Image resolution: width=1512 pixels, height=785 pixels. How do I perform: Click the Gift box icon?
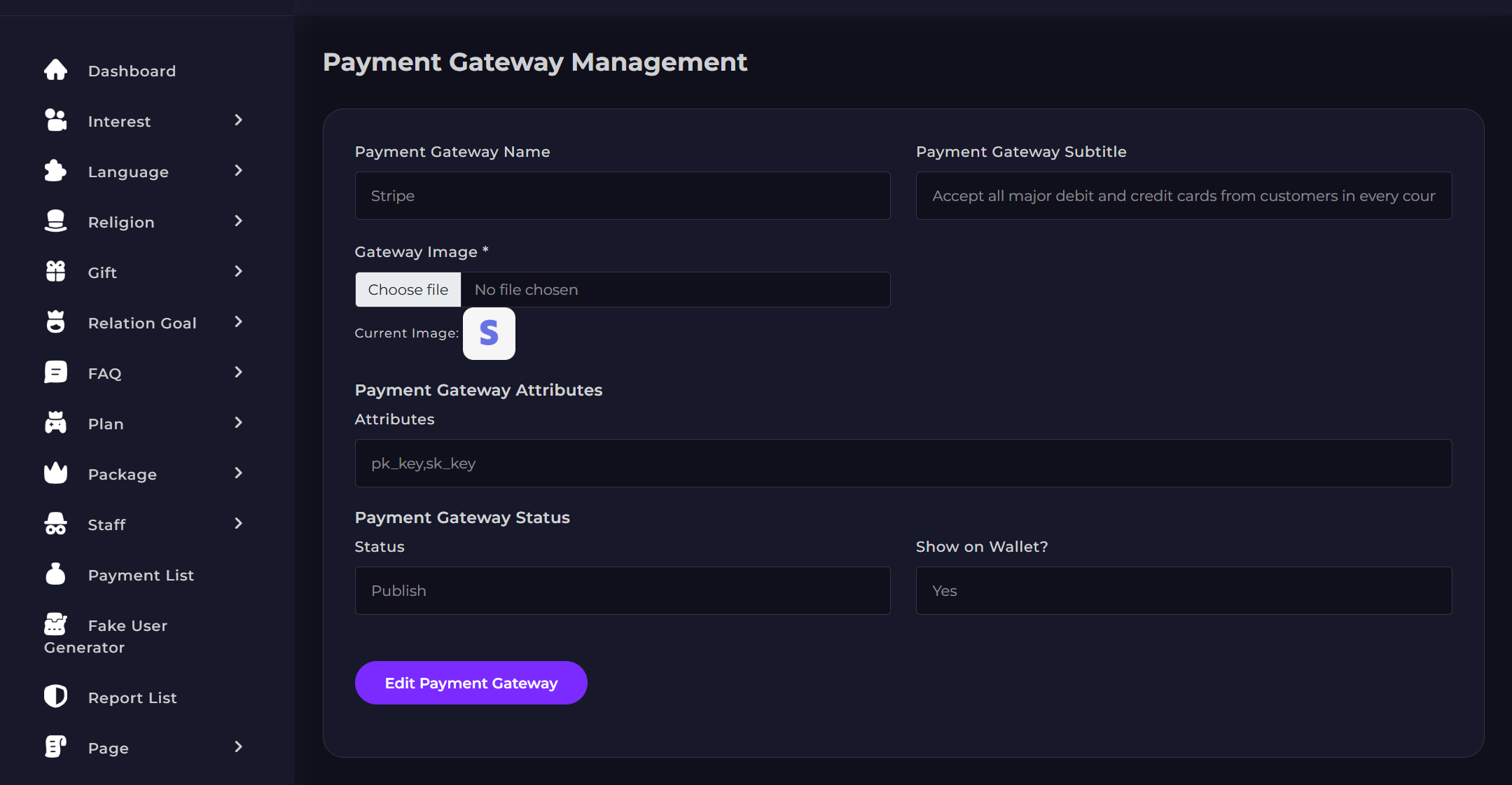click(55, 272)
